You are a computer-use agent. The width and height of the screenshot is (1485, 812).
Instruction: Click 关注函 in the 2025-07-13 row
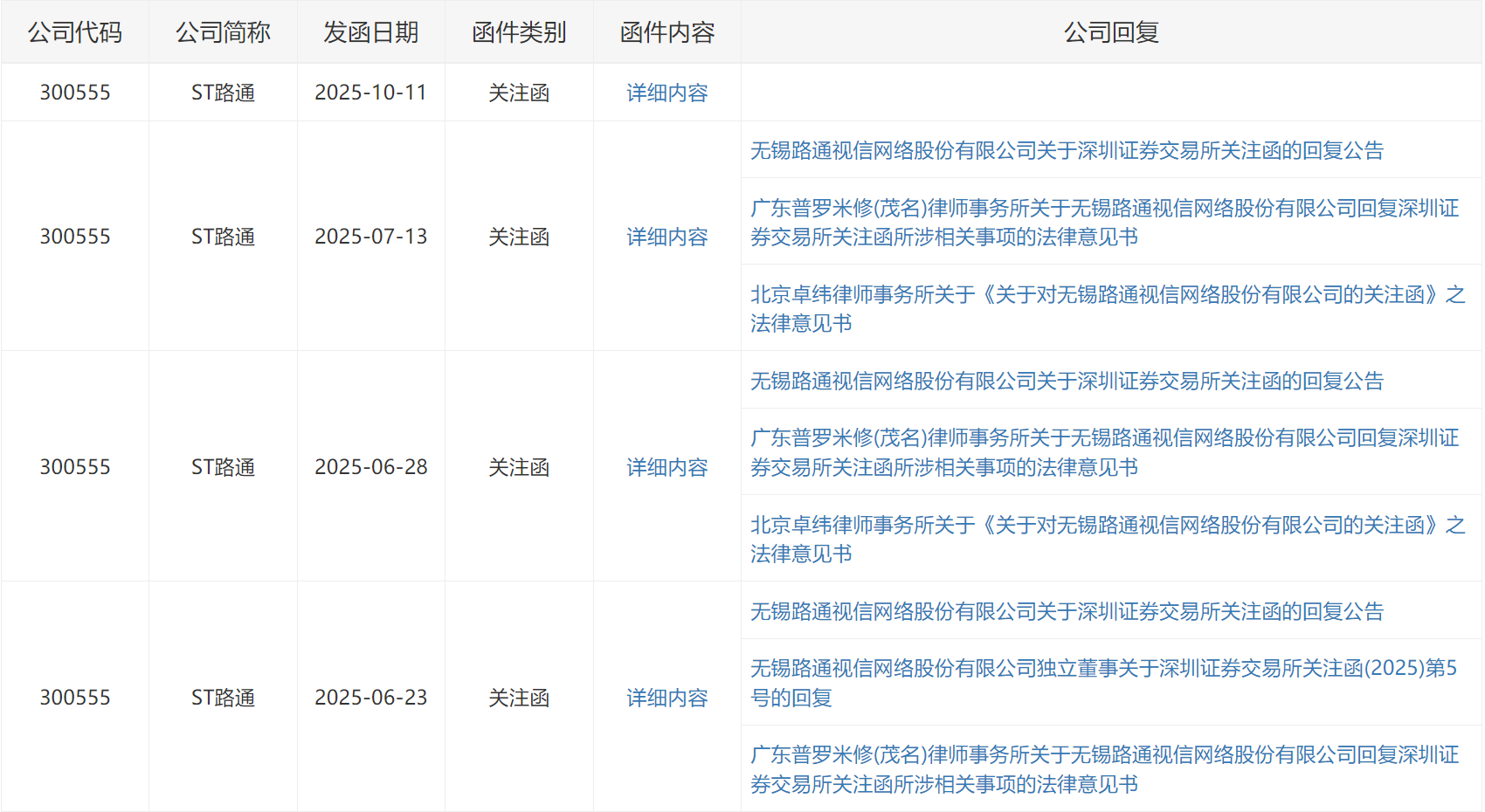519,237
